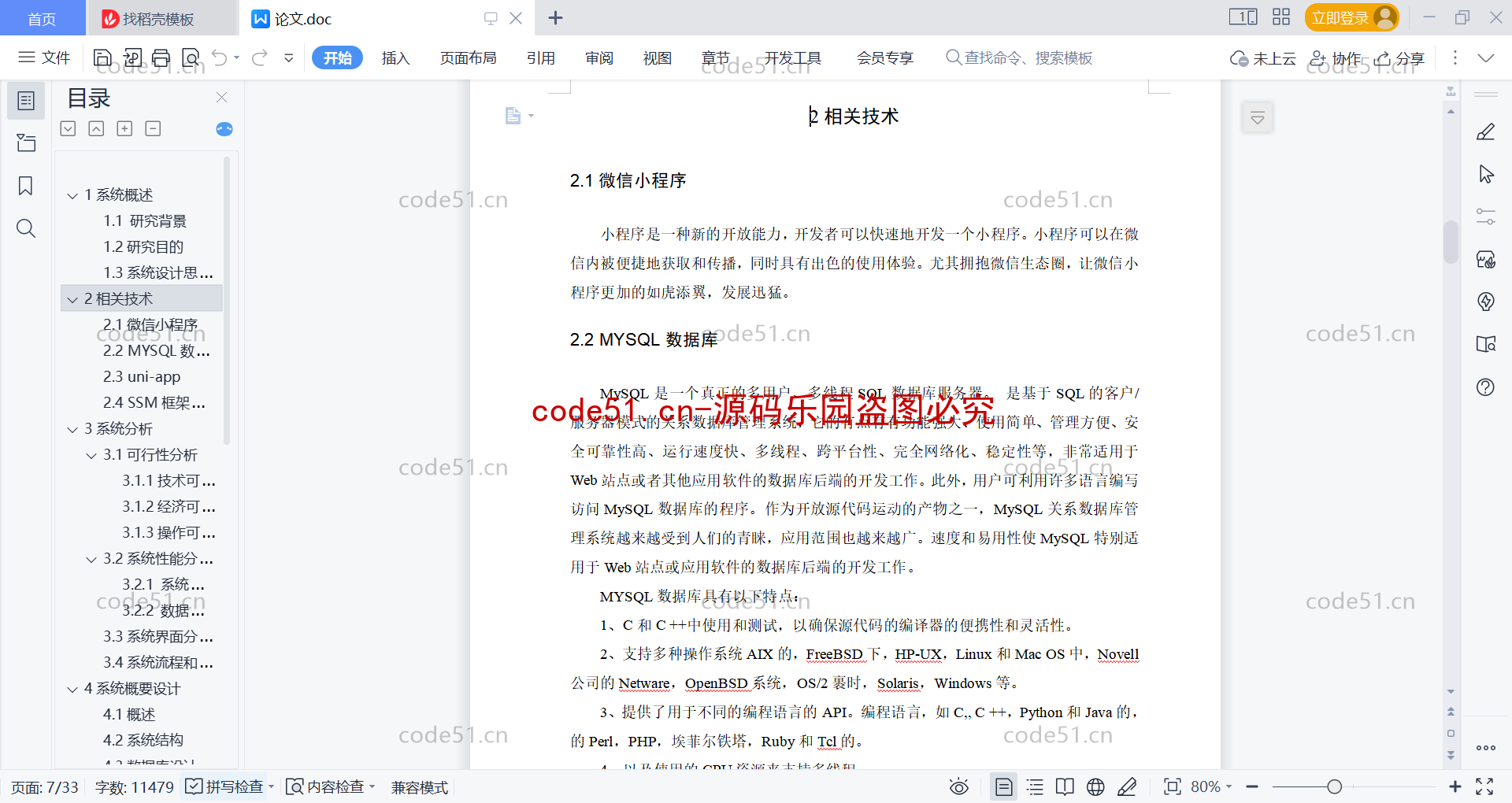The image size is (1512, 803).
Task: Open Print Preview icon
Action: point(191,57)
